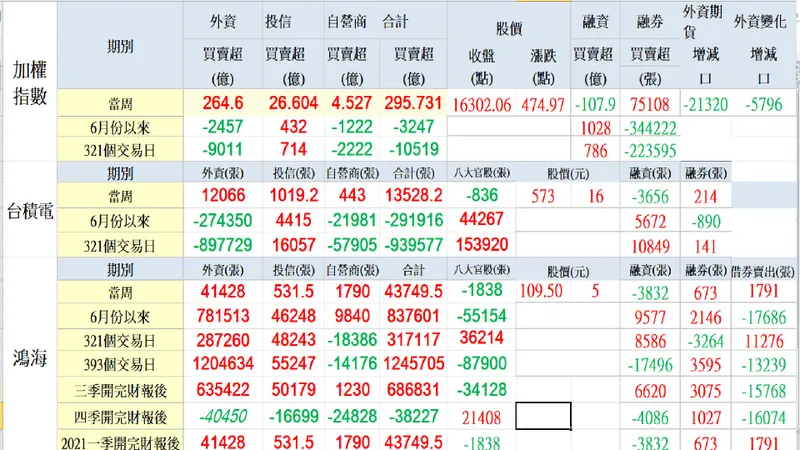Viewport: 800px width, 450px height.
Task: Select the cell showing 635422
Action: point(222,390)
